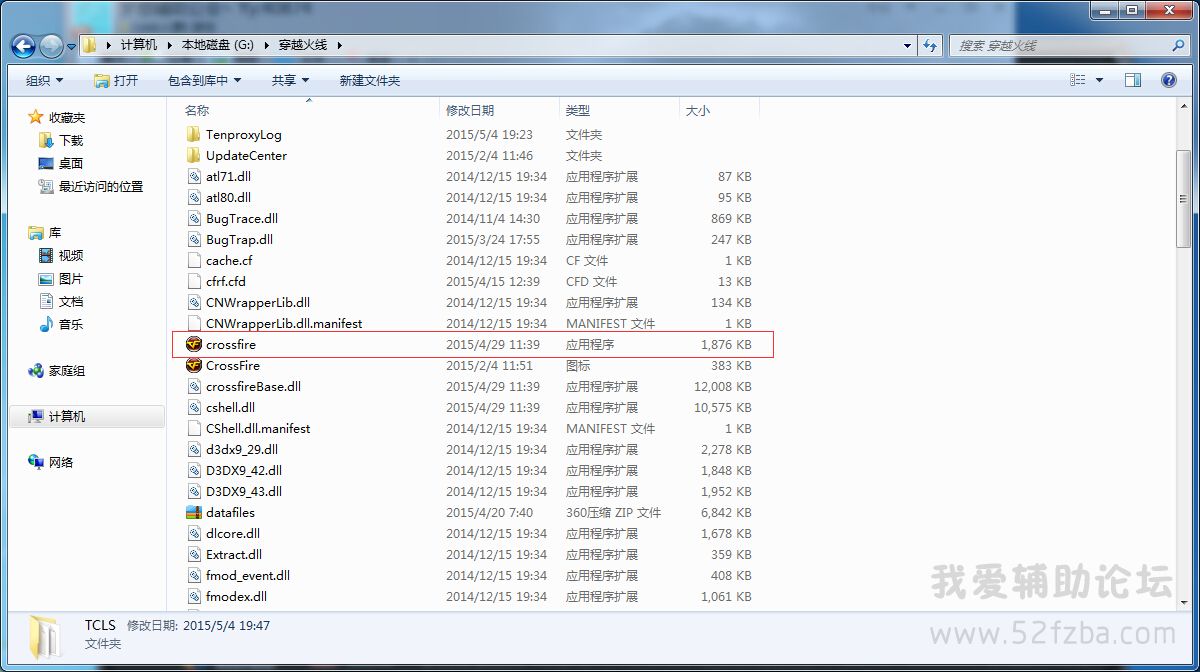Click the help question mark icon
Screen dimensions: 1200x672
point(1168,80)
